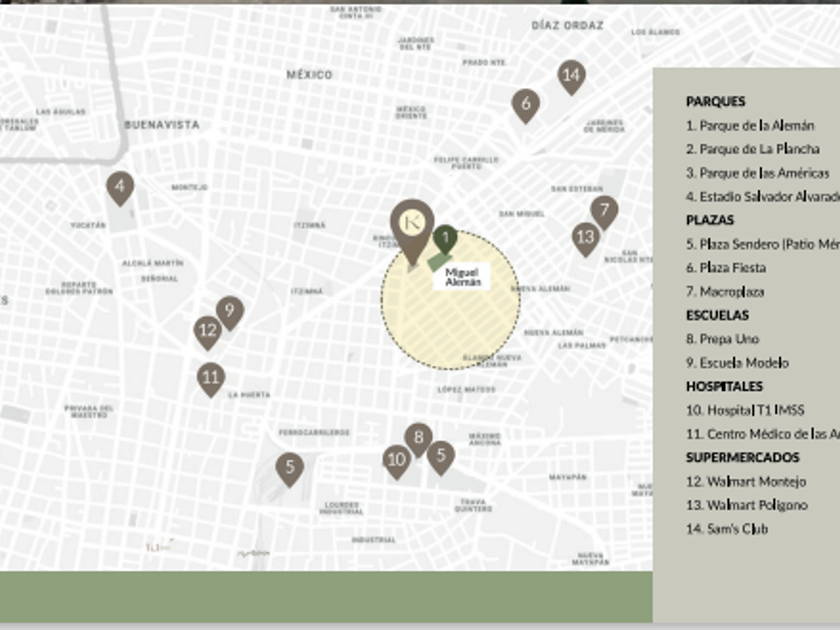Click map pin number 14

pyautogui.click(x=571, y=76)
